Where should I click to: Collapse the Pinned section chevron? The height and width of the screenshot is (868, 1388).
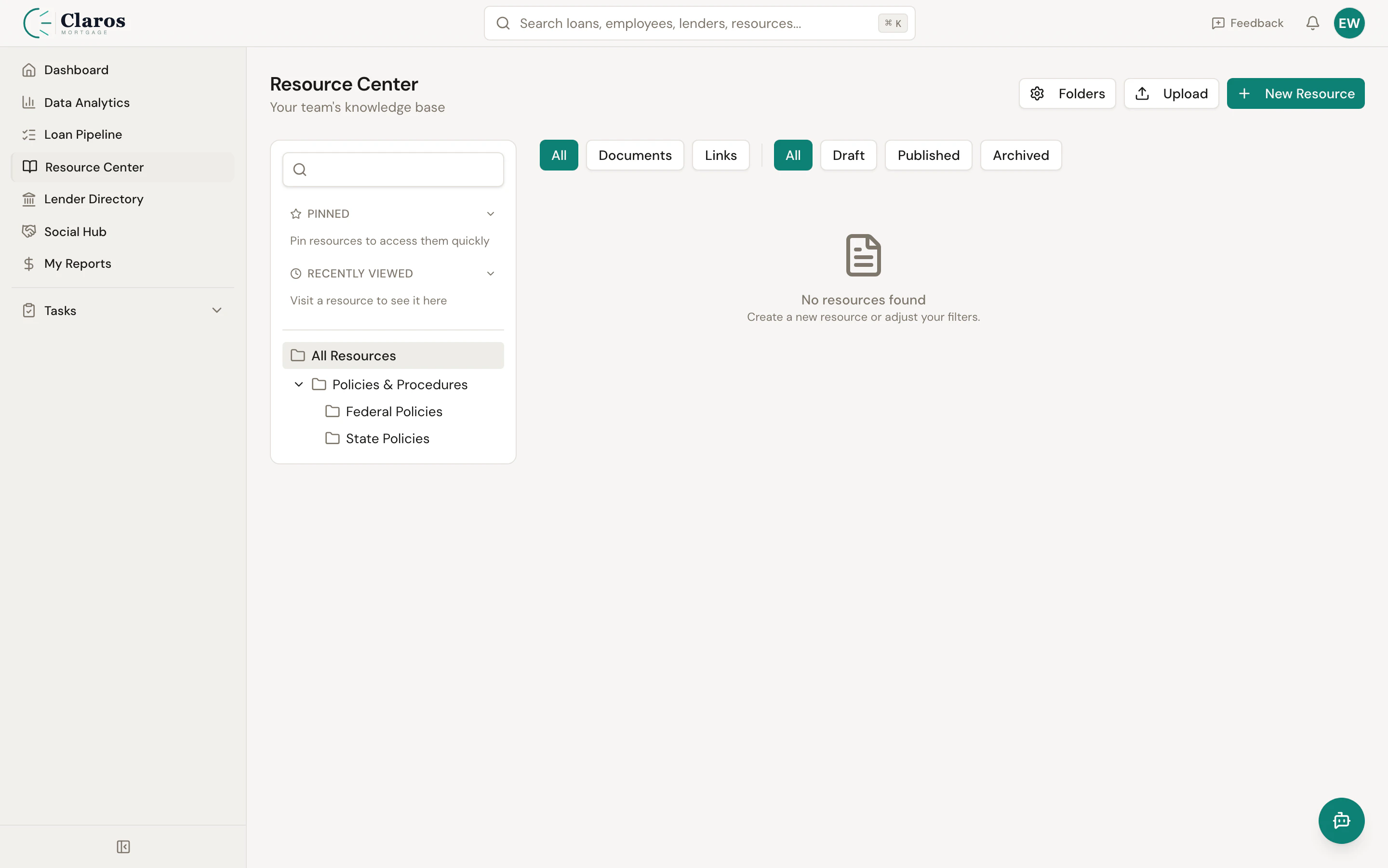coord(490,213)
